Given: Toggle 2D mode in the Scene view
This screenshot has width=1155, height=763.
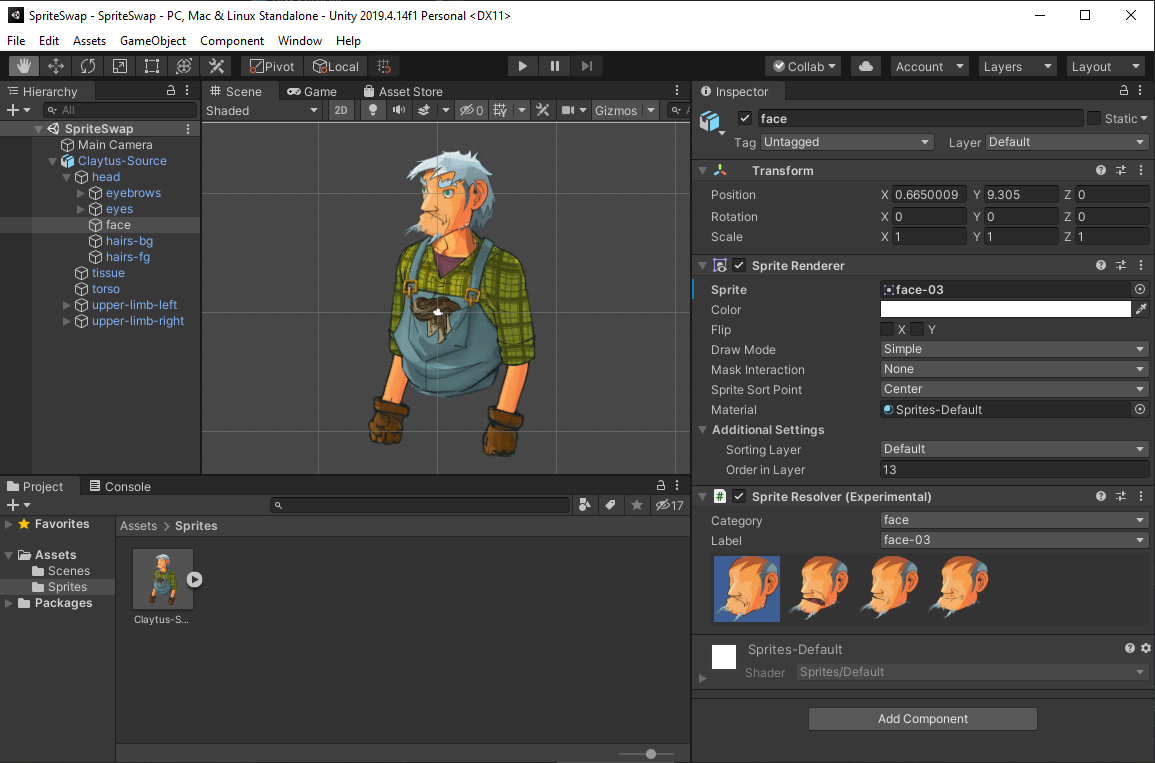Looking at the screenshot, I should click(340, 110).
